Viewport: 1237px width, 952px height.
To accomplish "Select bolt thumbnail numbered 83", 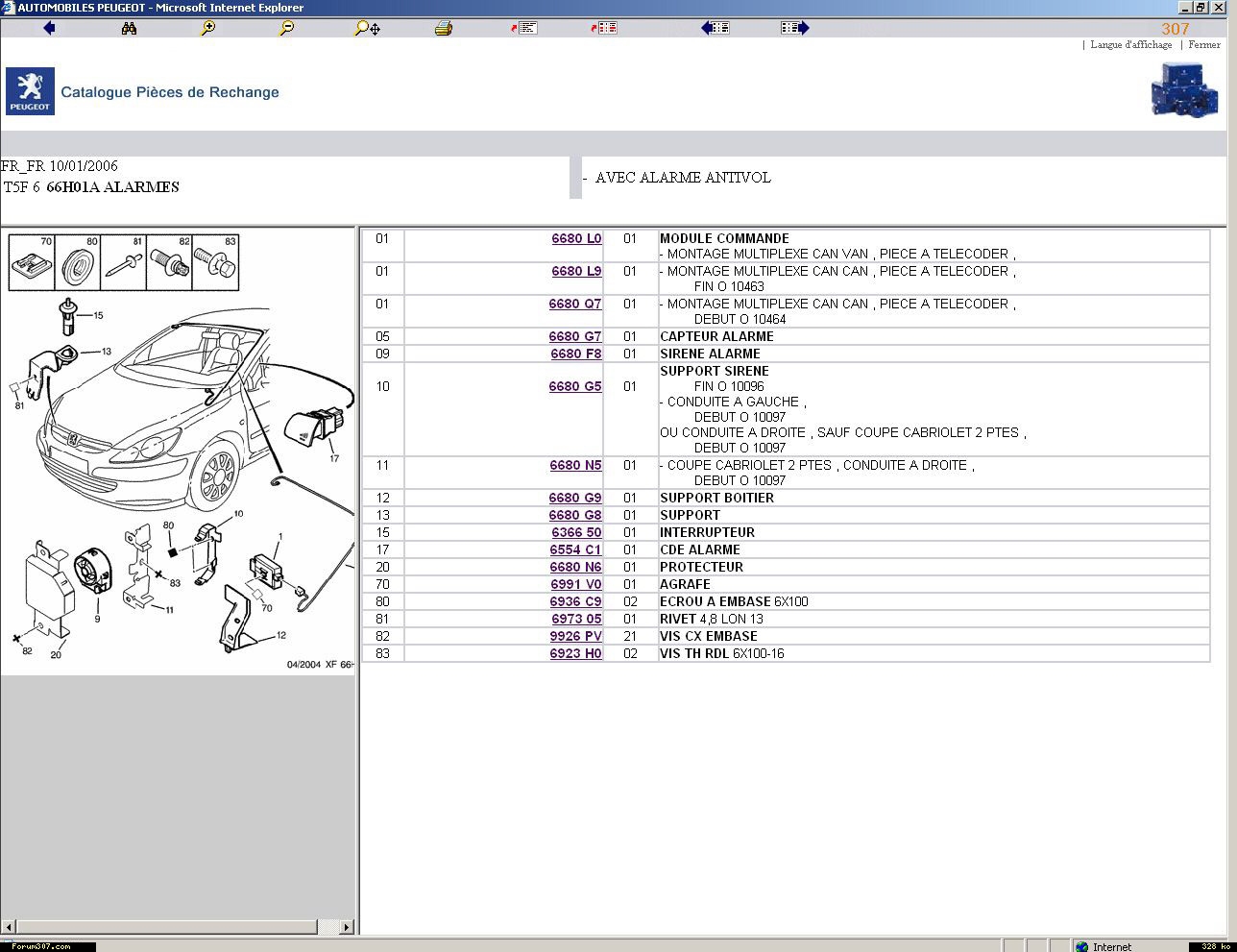I will 216,263.
